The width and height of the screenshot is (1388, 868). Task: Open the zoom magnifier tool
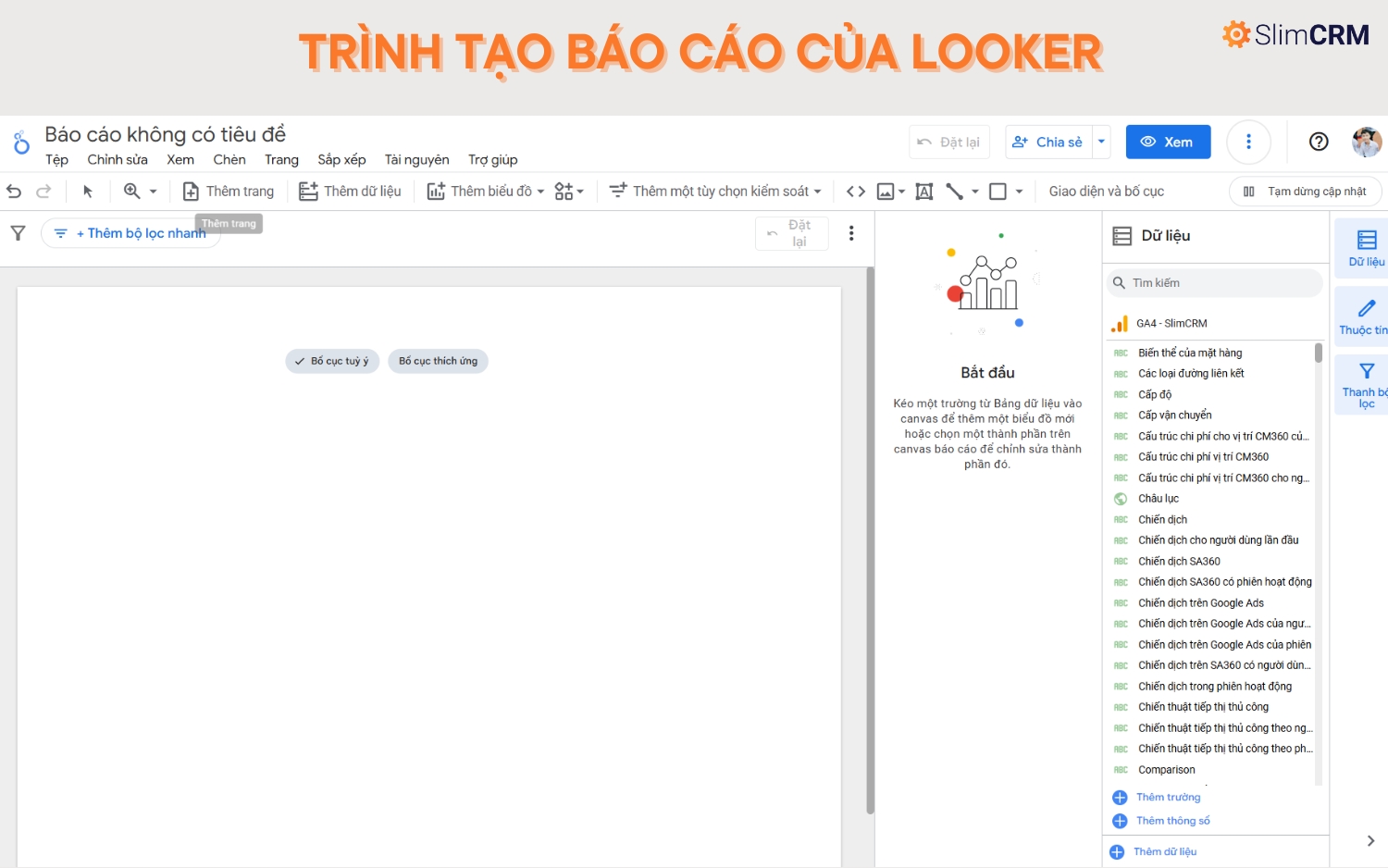coord(132,191)
